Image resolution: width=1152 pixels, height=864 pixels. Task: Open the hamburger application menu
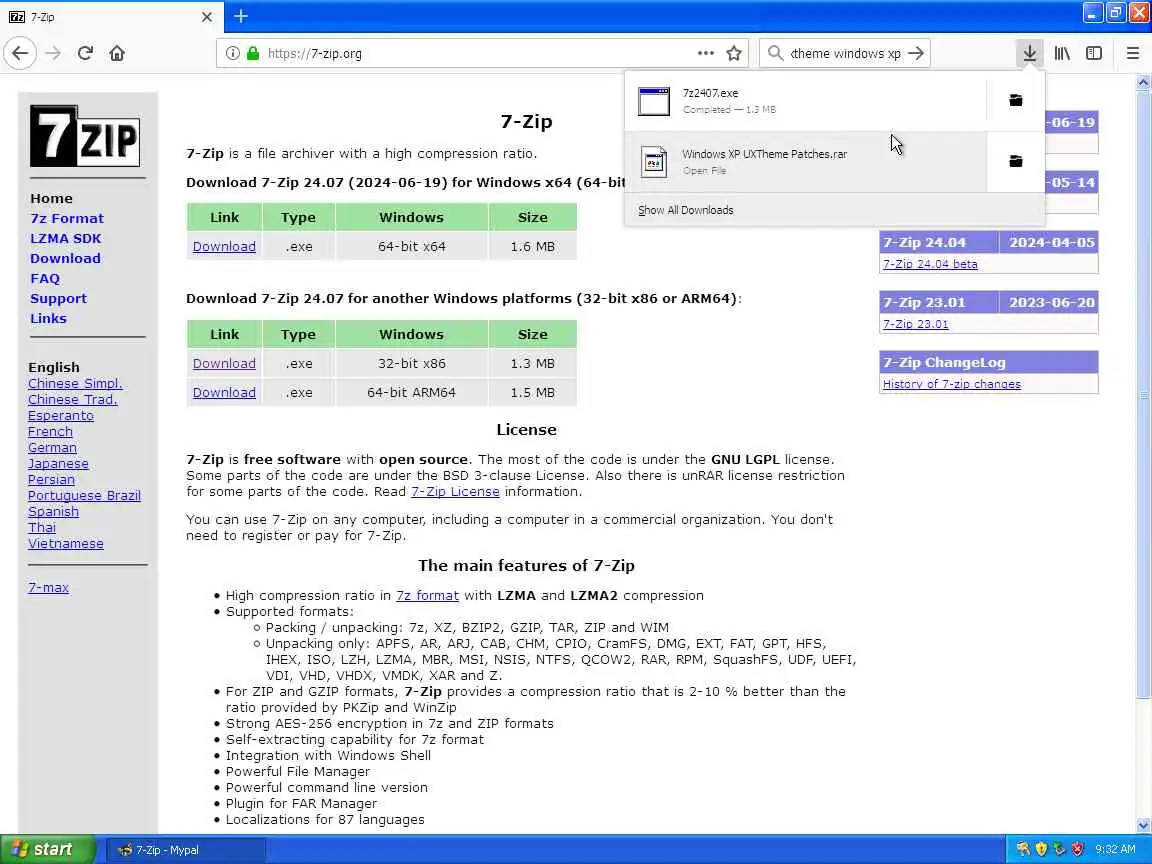coord(1132,53)
